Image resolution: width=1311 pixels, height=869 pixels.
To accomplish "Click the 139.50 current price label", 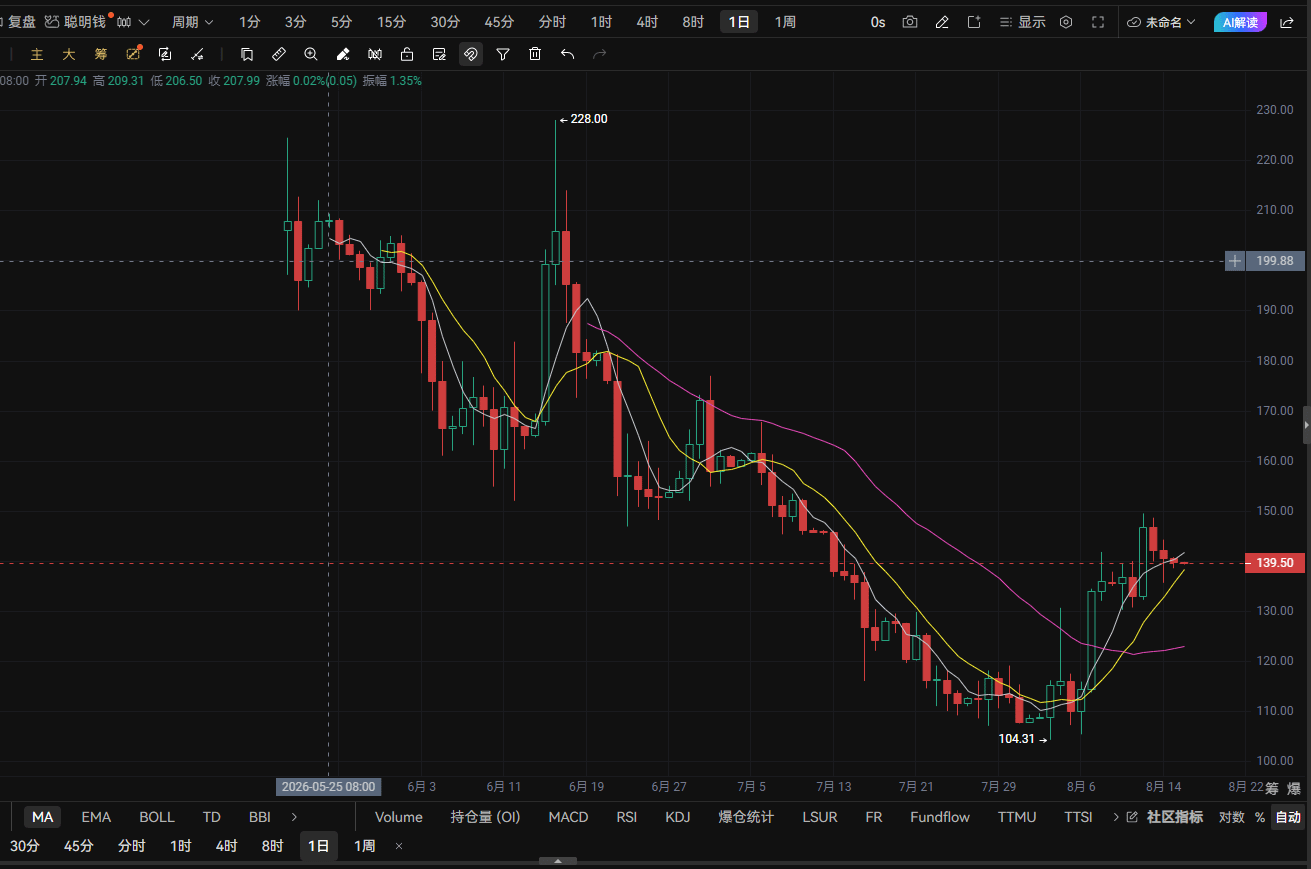I will [x=1275, y=563].
